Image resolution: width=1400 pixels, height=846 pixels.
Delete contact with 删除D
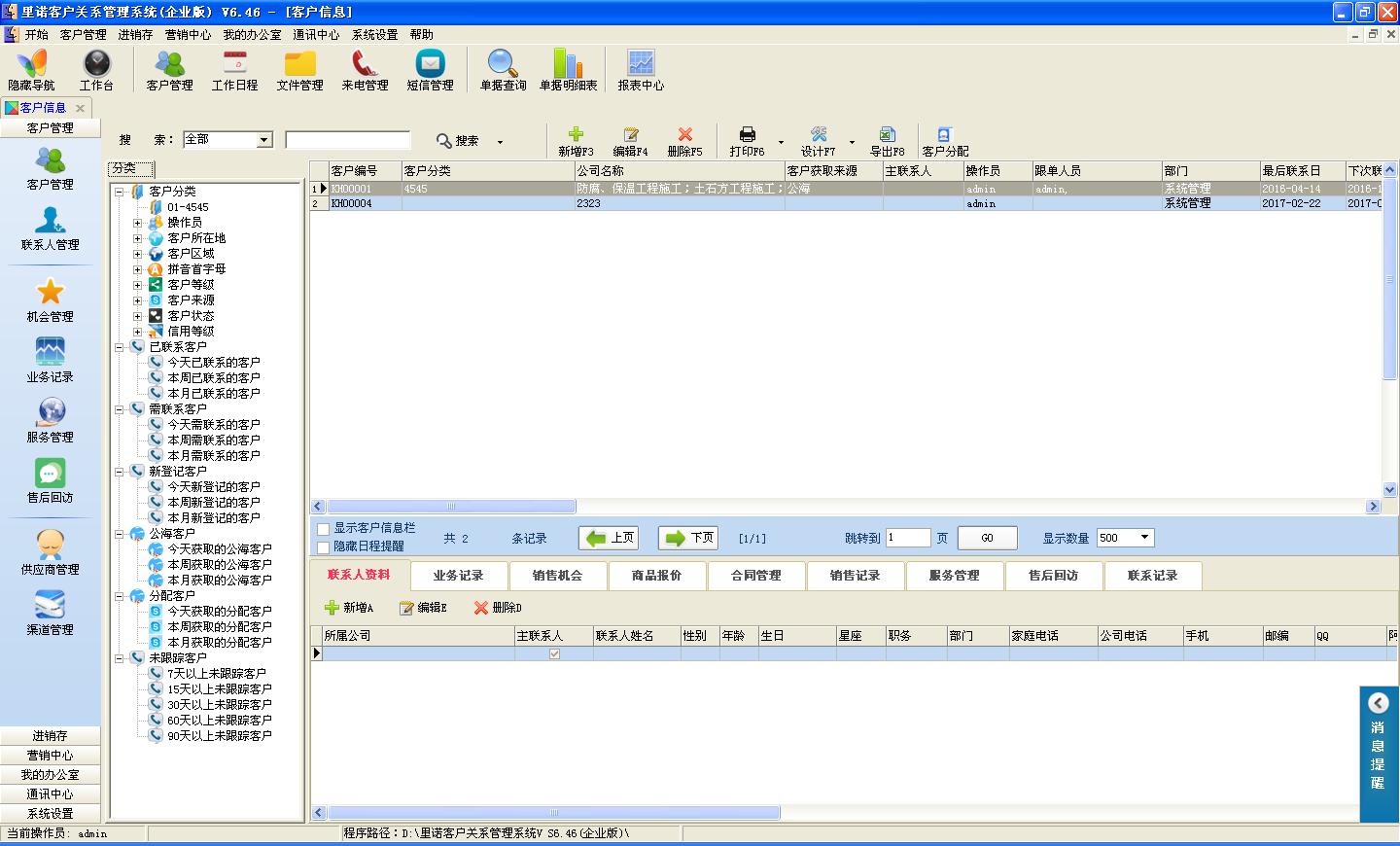pos(498,608)
